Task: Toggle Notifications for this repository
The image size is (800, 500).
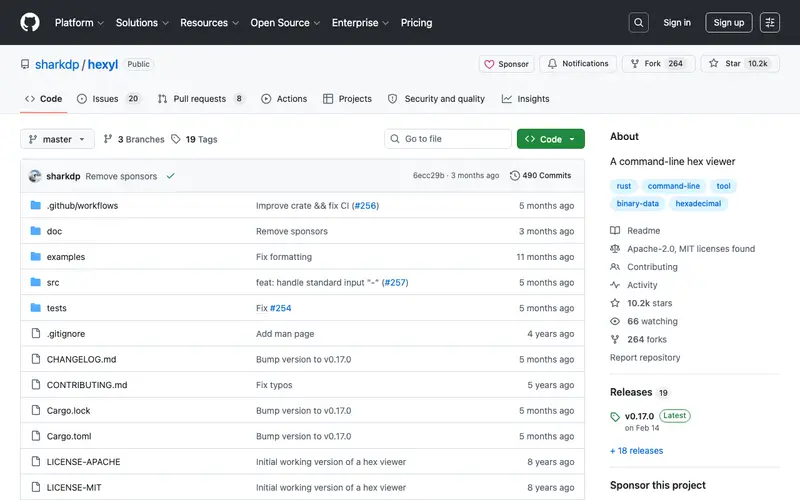Action: (578, 64)
